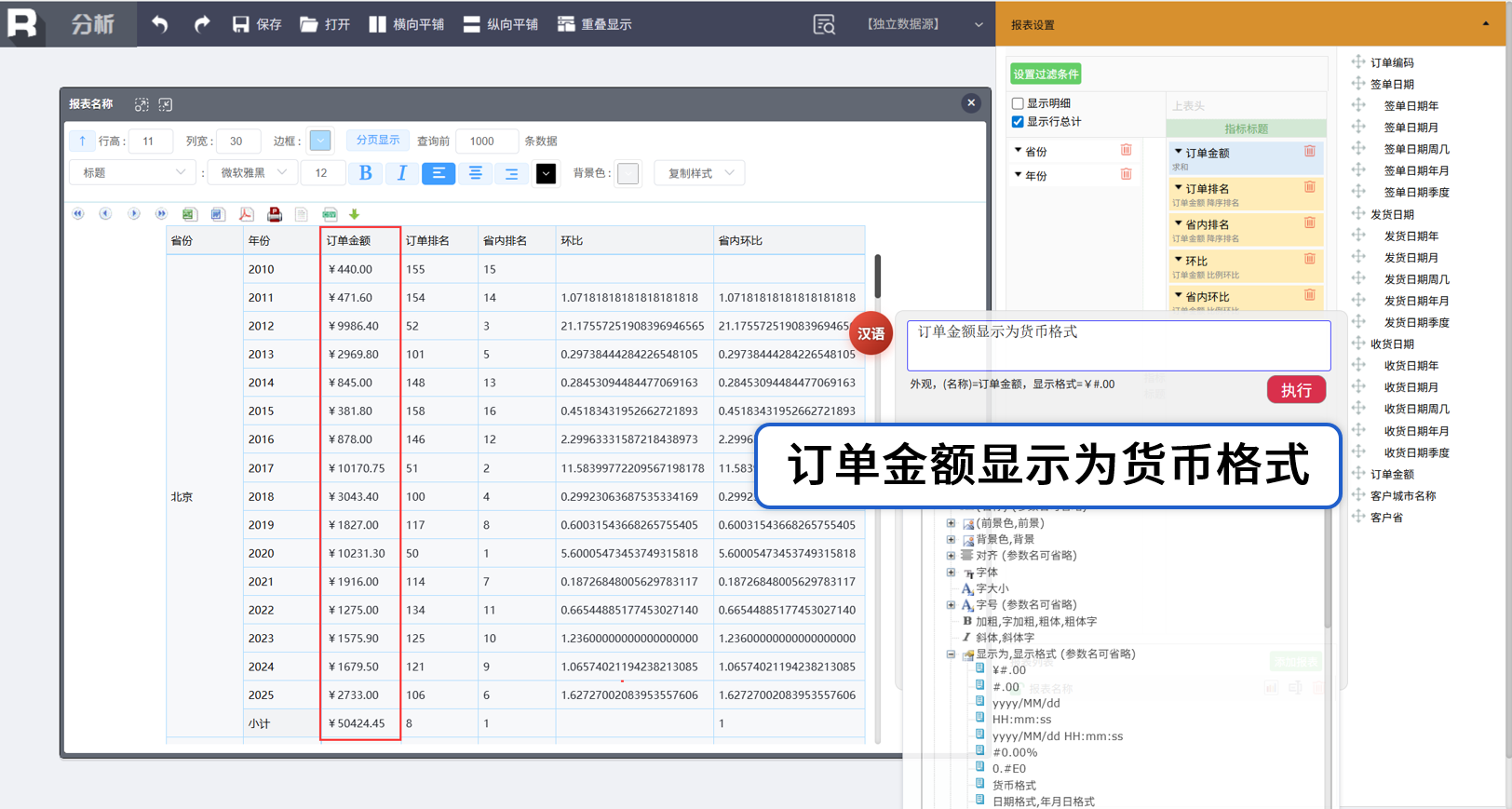Click 横向平铺 in the top menu
The image size is (1512, 809).
coord(406,24)
